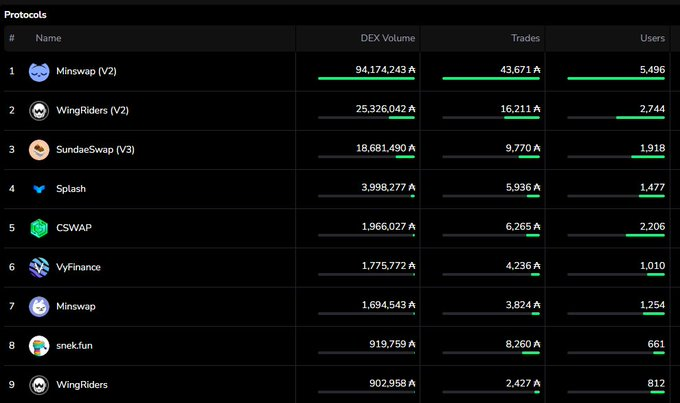Click Minswap (V2) DEX volume progress bar
Viewport: 680px width, 403px height.
(x=366, y=79)
